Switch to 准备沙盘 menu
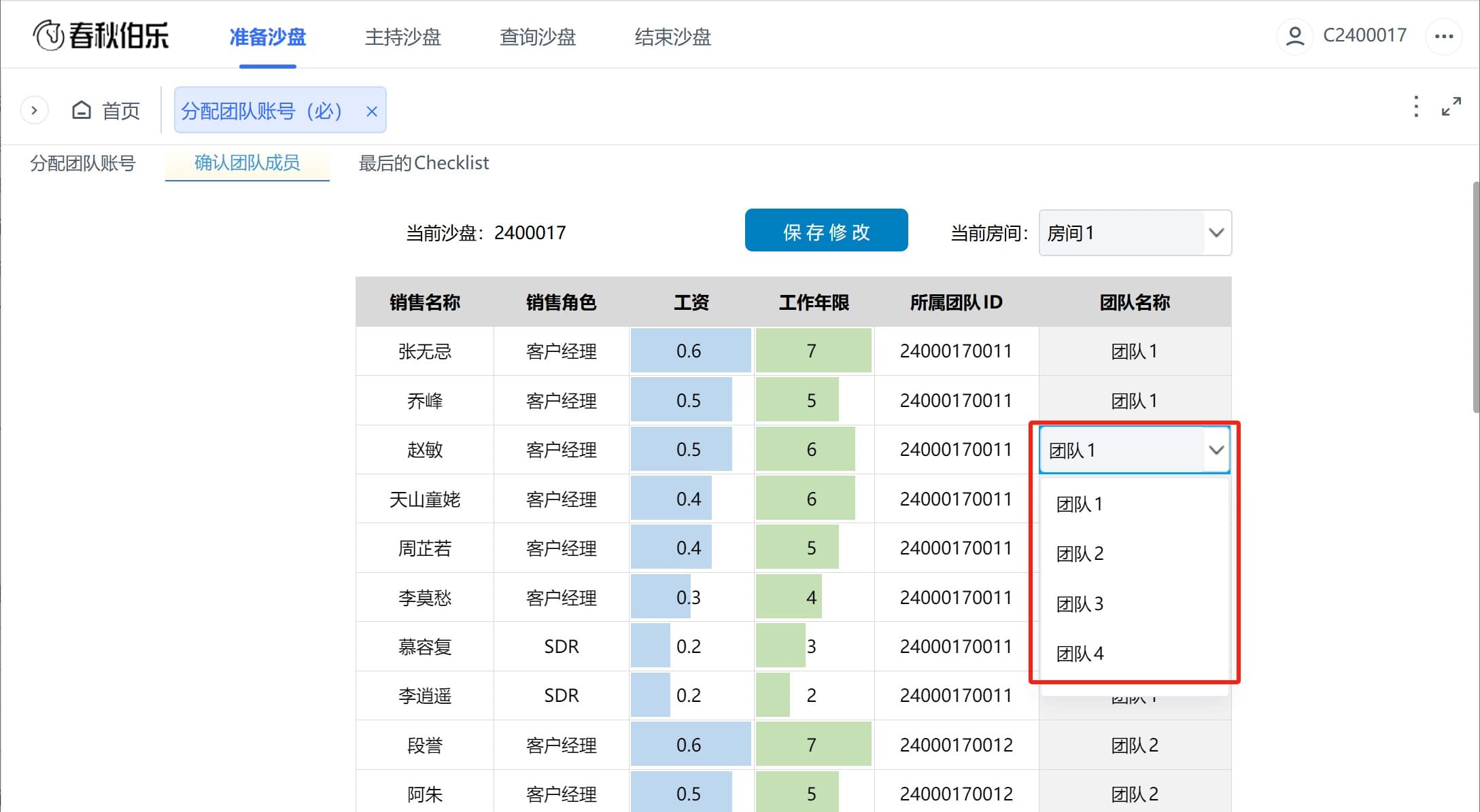Screen dimensions: 1480x812 [268, 37]
